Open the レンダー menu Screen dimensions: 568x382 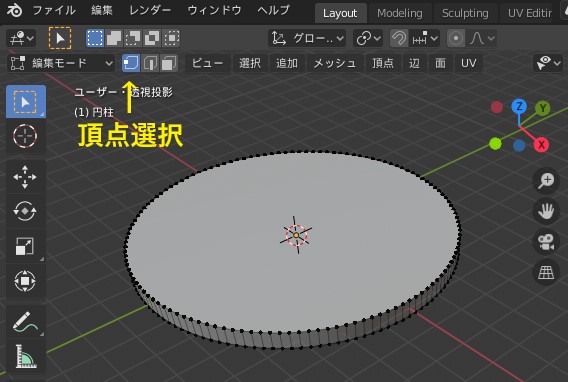(x=150, y=11)
